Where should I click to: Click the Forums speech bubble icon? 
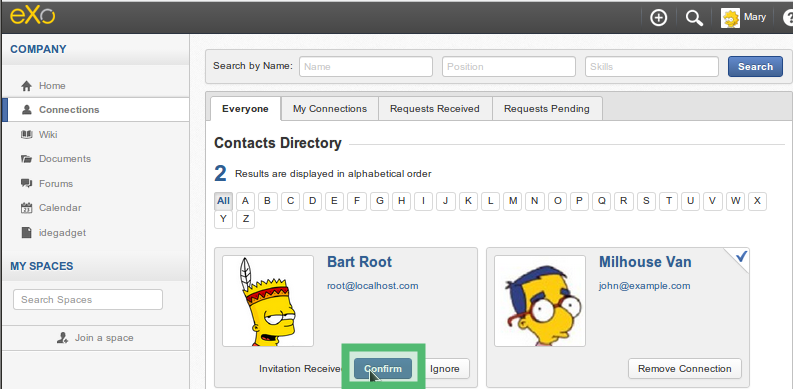[x=26, y=184]
